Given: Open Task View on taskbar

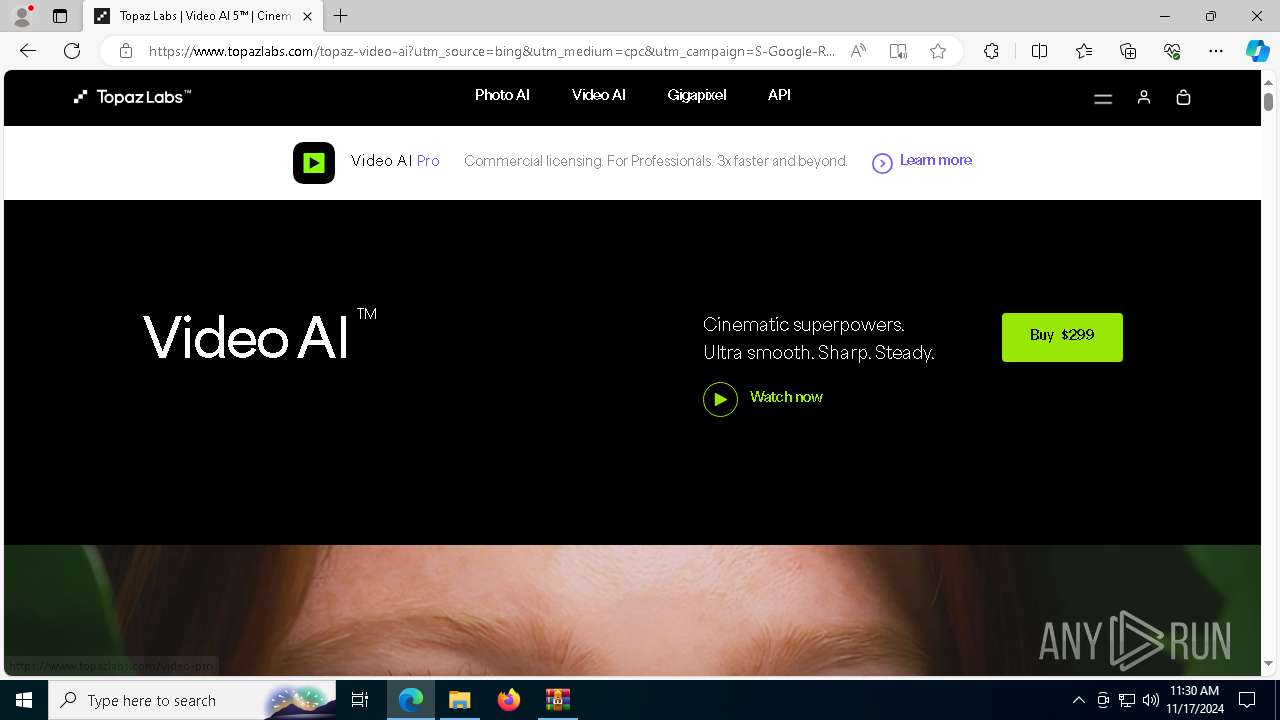Looking at the screenshot, I should (x=360, y=700).
